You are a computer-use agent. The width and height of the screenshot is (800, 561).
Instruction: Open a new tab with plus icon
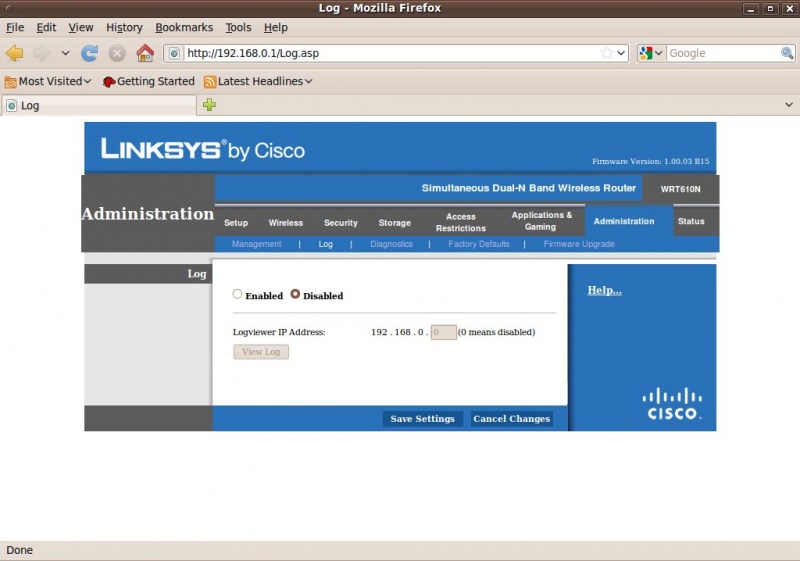[x=209, y=105]
